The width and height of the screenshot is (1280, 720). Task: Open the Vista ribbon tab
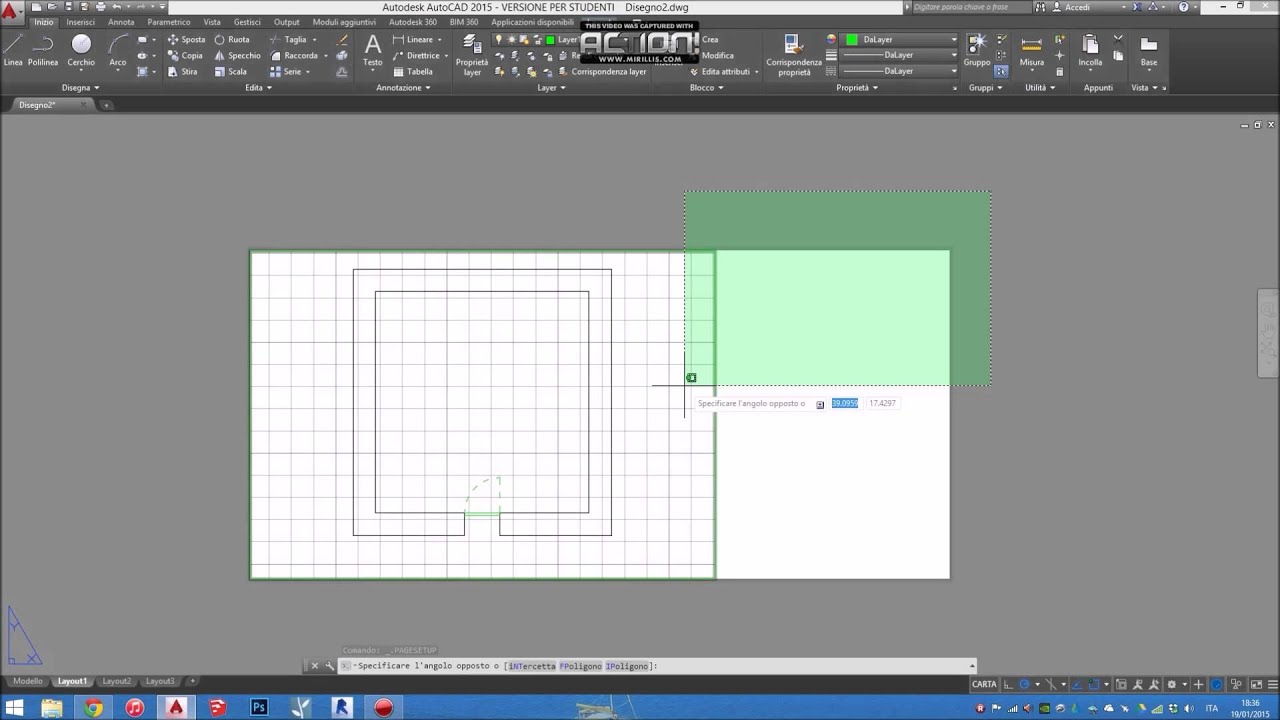coord(212,22)
